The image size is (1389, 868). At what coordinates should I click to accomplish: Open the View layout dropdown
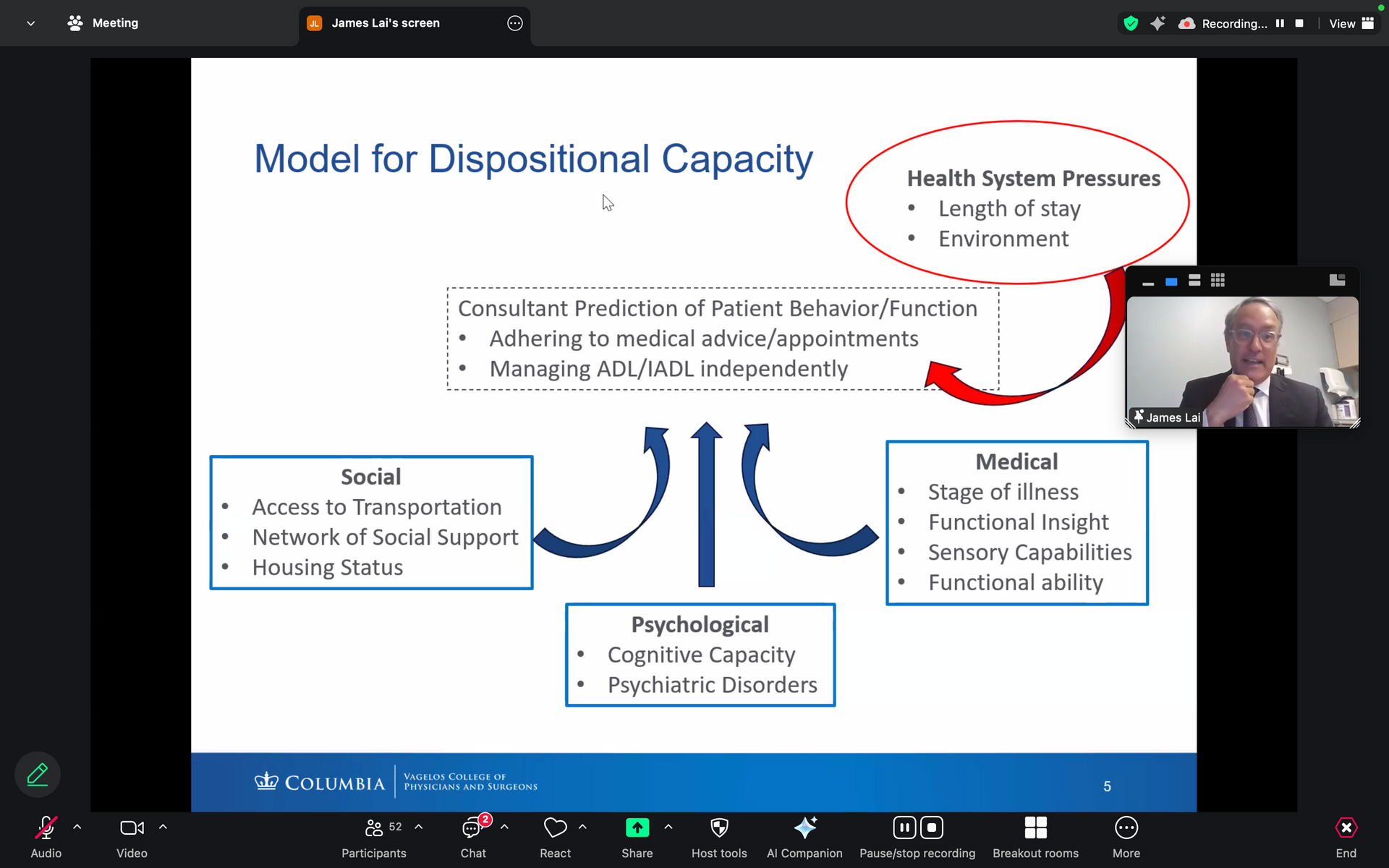click(1351, 24)
